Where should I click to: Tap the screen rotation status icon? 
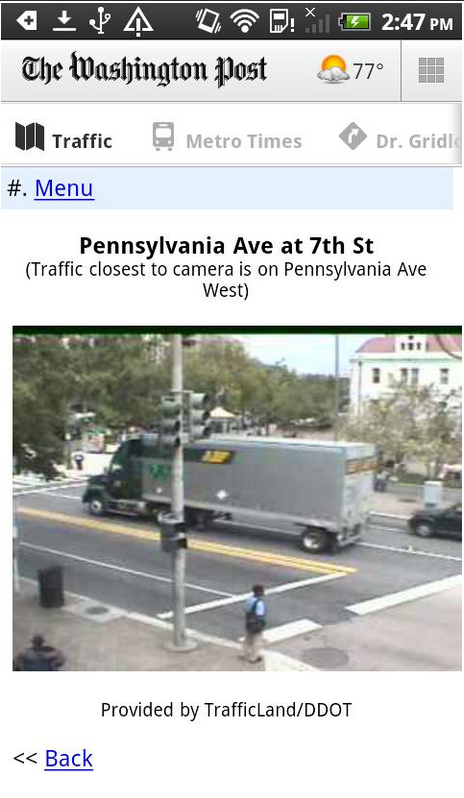[209, 21]
